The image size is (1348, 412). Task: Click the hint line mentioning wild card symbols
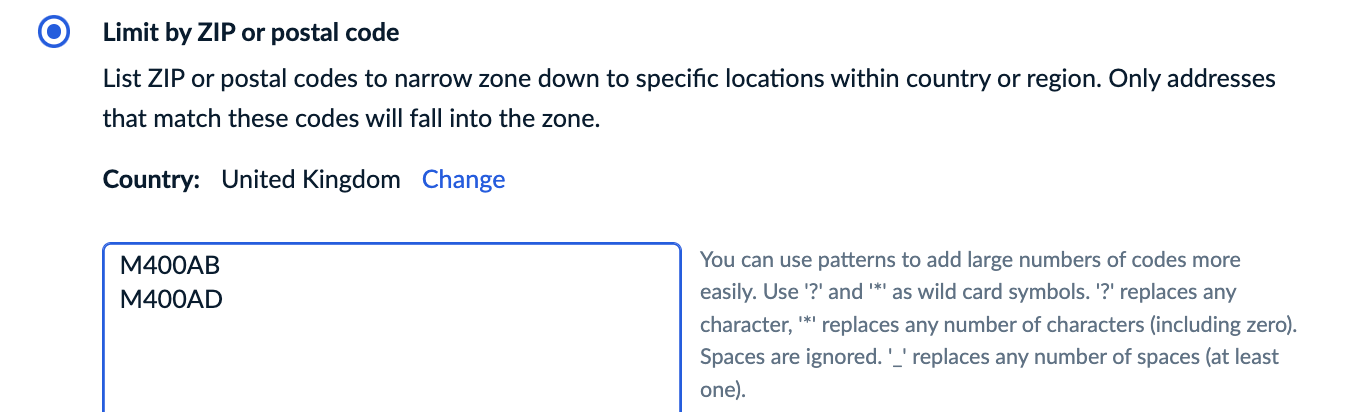point(967,293)
